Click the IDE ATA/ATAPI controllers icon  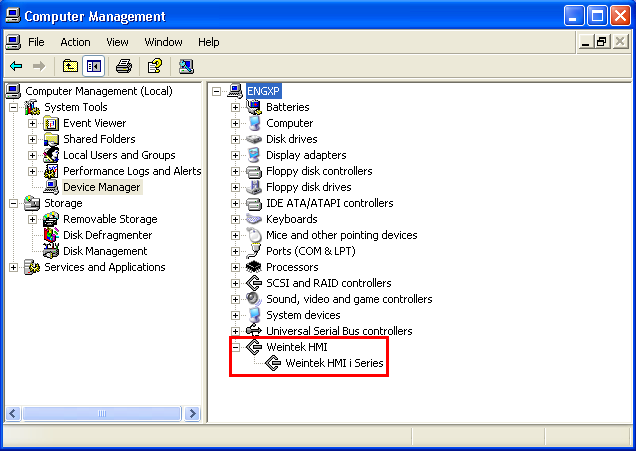pyautogui.click(x=254, y=203)
